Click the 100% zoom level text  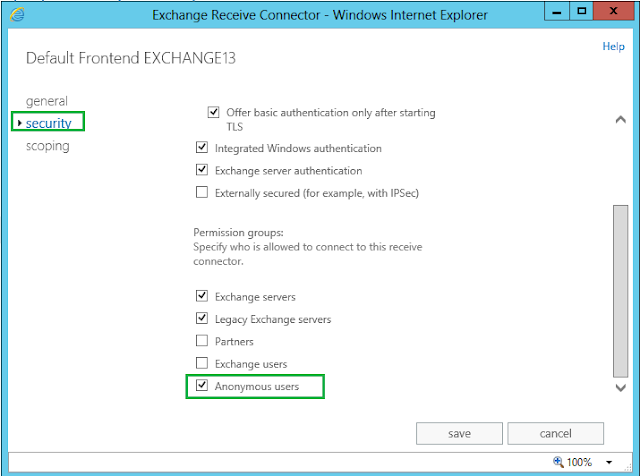[579, 462]
